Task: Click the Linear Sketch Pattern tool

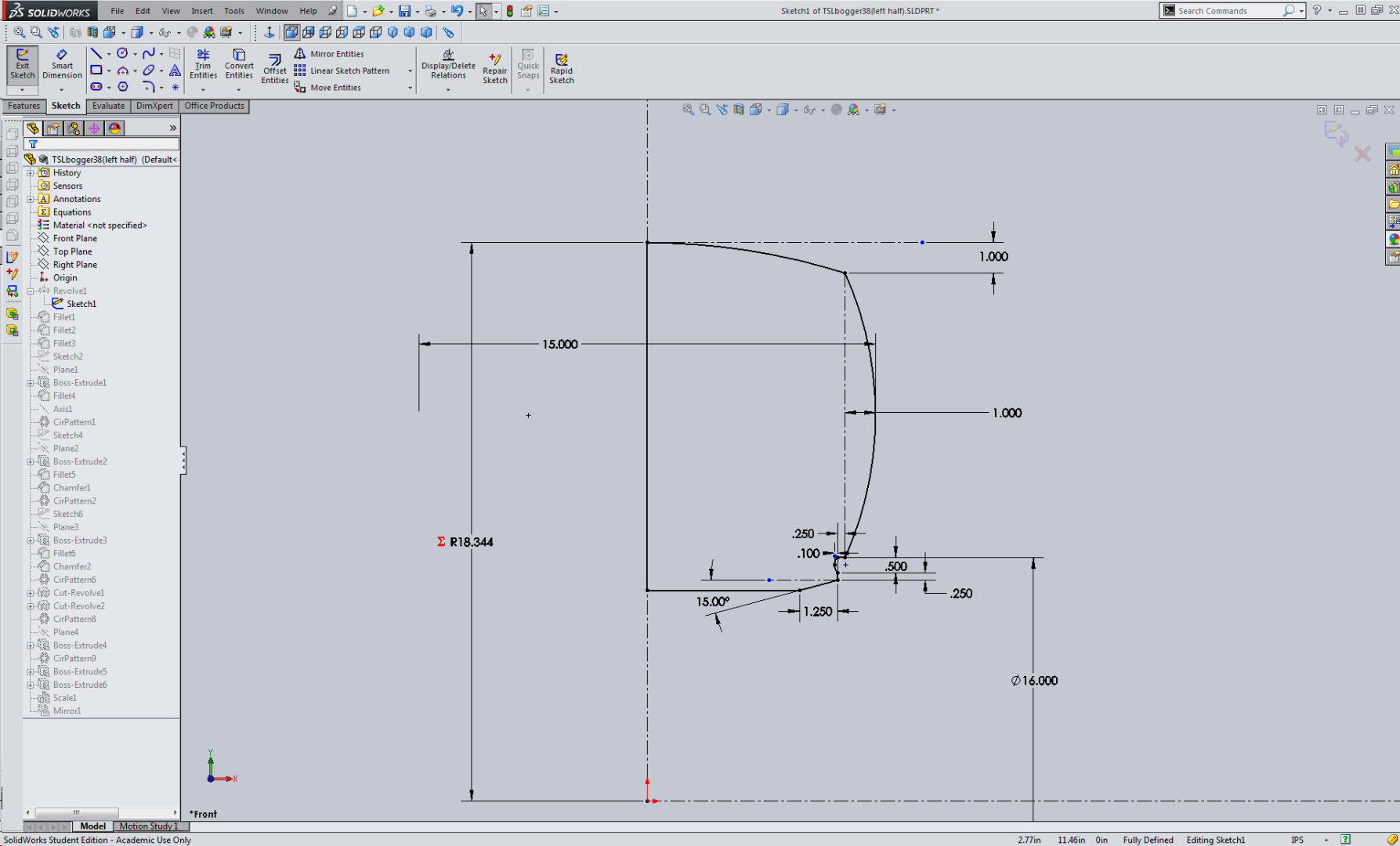Action: coord(345,70)
